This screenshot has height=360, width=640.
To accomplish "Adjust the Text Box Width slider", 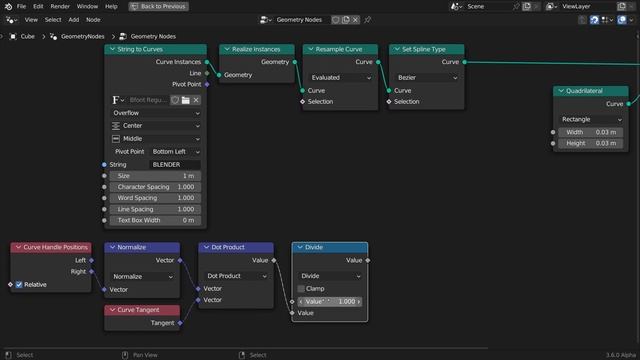I will click(156, 220).
